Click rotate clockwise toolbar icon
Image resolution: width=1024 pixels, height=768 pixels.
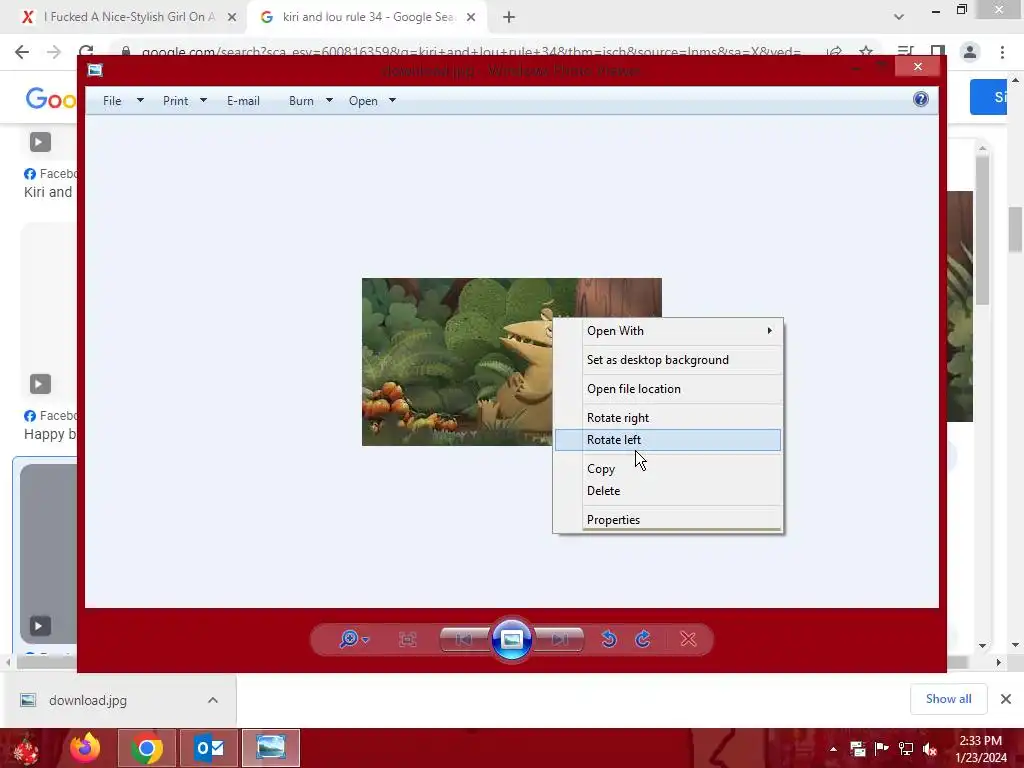[x=643, y=639]
